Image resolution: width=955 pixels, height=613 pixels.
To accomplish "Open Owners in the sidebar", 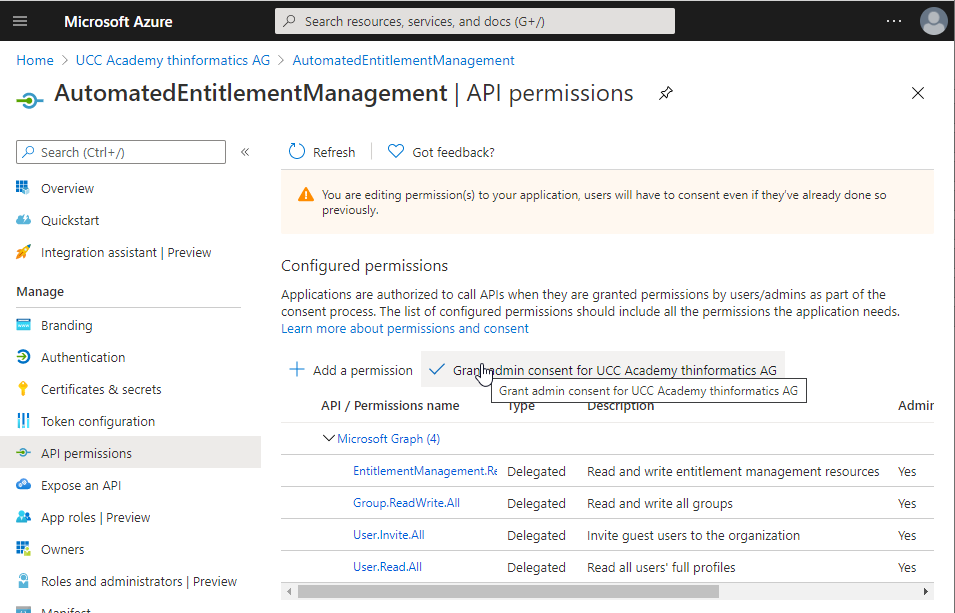I will [x=62, y=550].
